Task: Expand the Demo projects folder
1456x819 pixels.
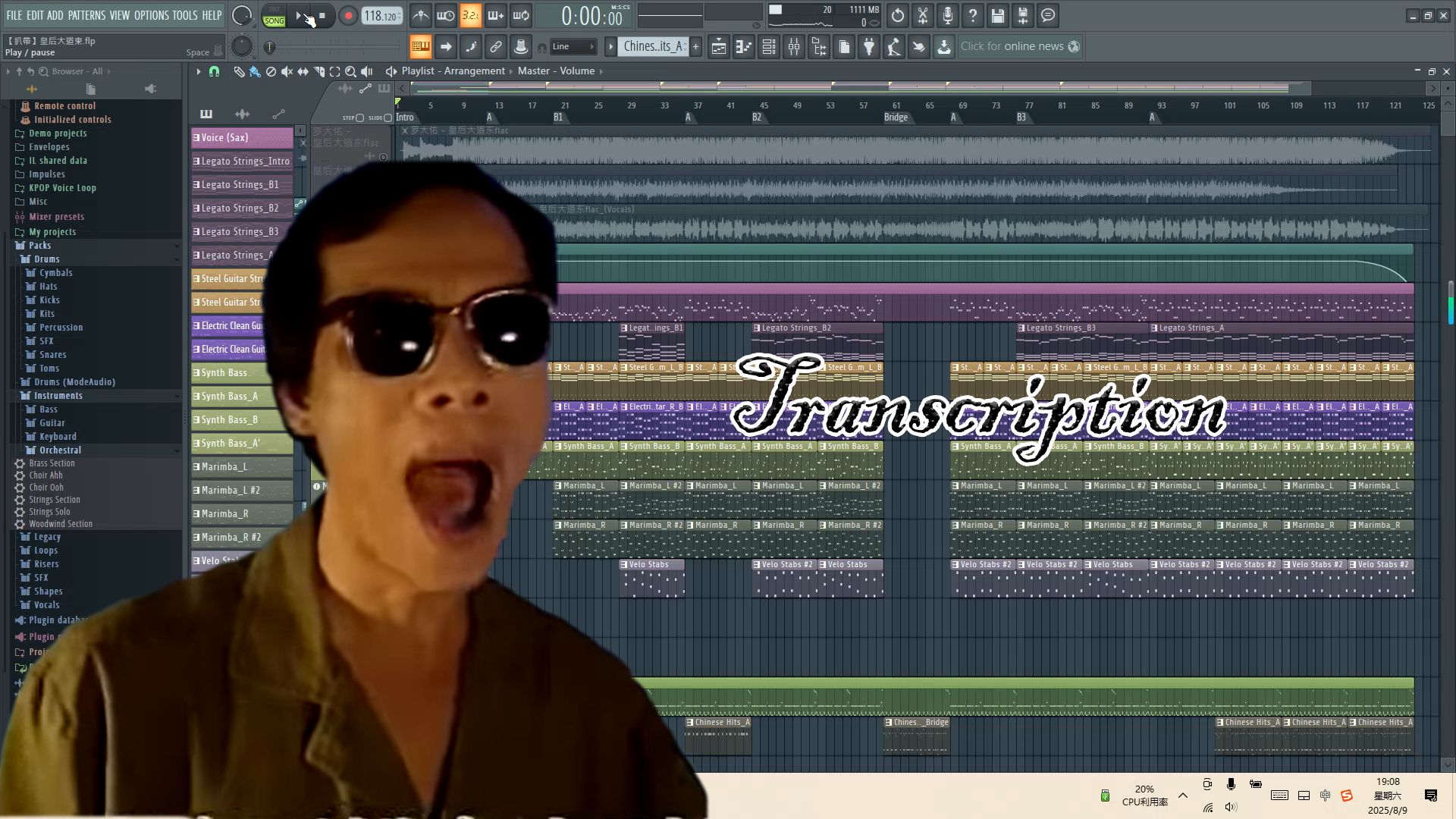Action: 58,133
